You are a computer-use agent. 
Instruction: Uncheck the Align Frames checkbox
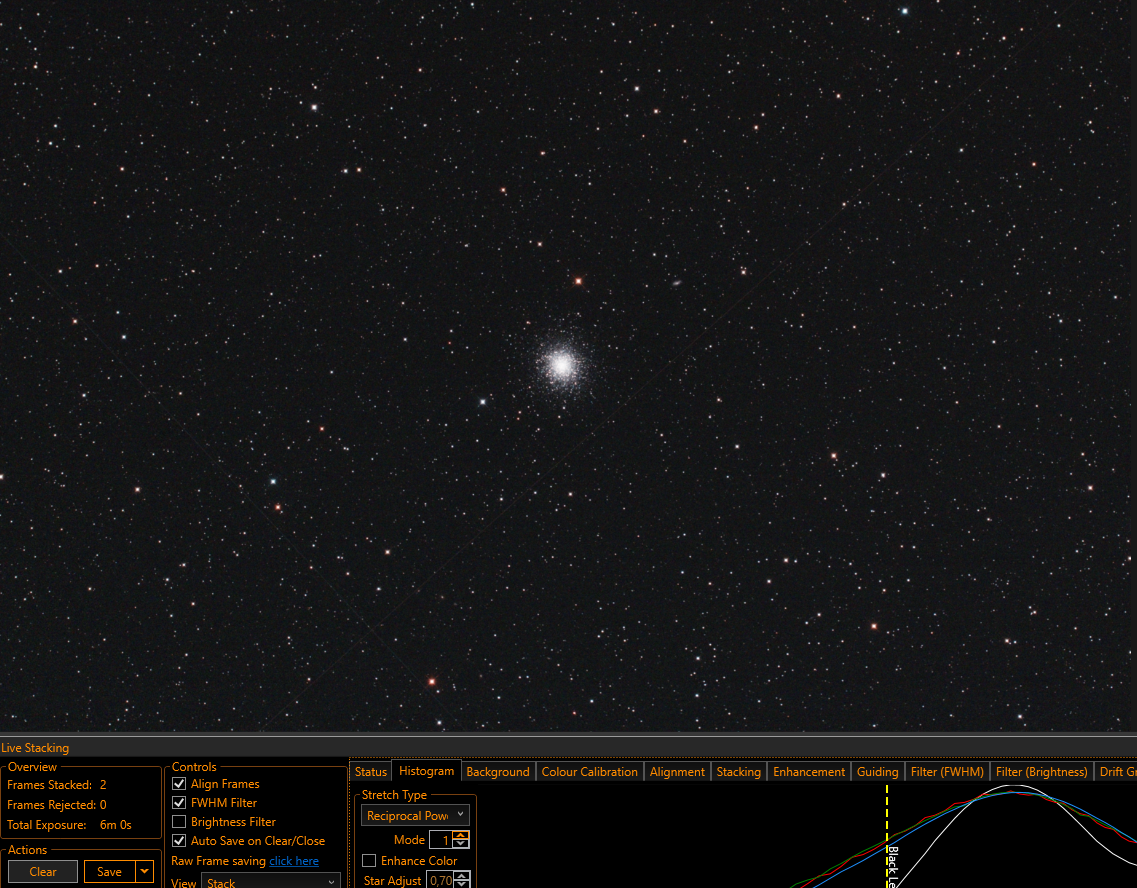pos(179,784)
